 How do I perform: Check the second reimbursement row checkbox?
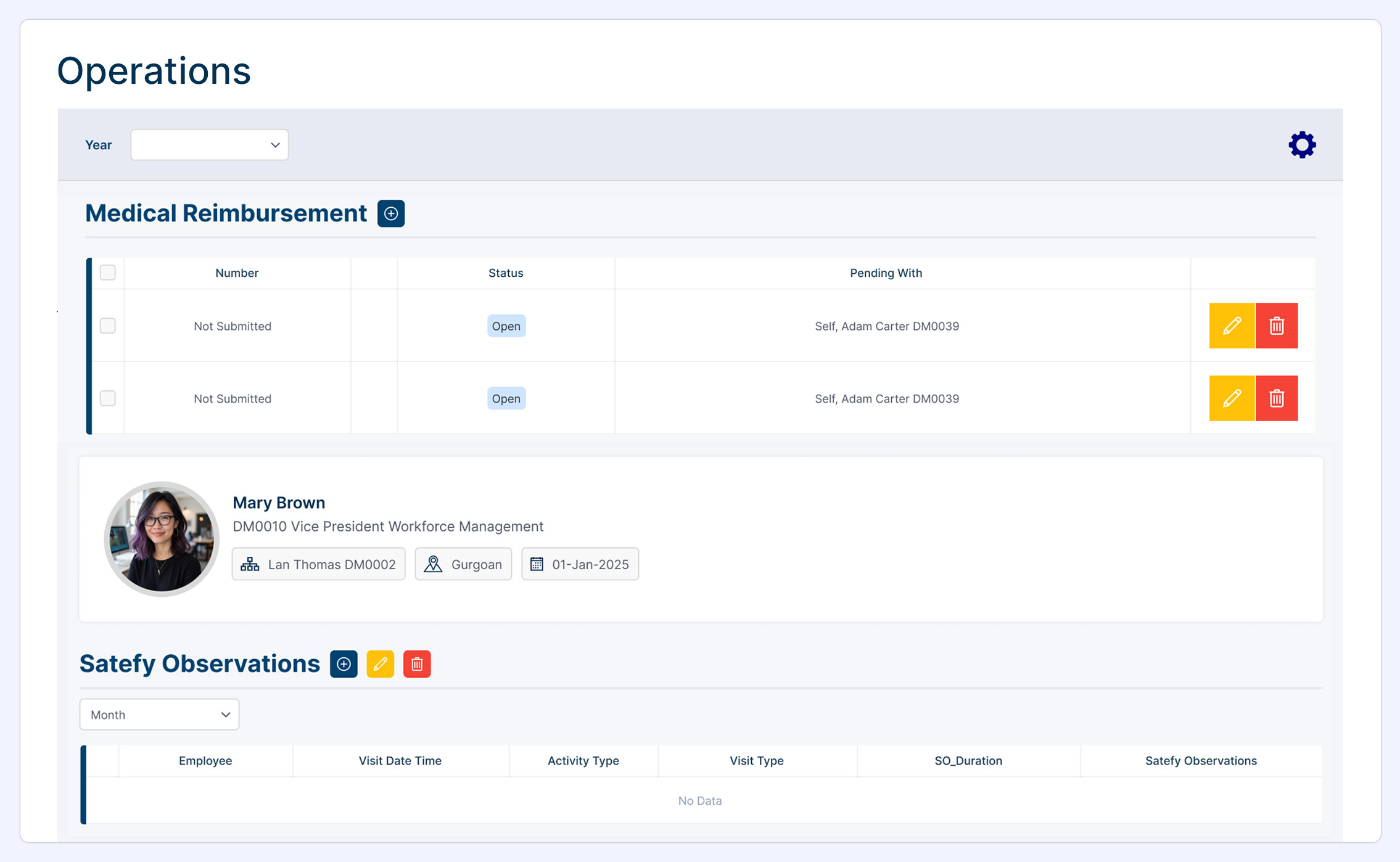coord(108,398)
